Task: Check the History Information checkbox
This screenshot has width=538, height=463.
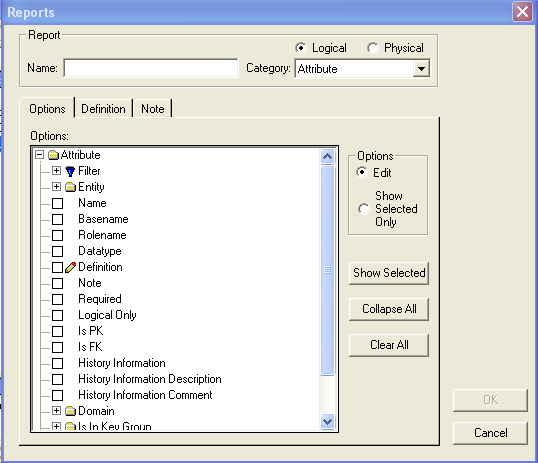Action: tap(57, 363)
